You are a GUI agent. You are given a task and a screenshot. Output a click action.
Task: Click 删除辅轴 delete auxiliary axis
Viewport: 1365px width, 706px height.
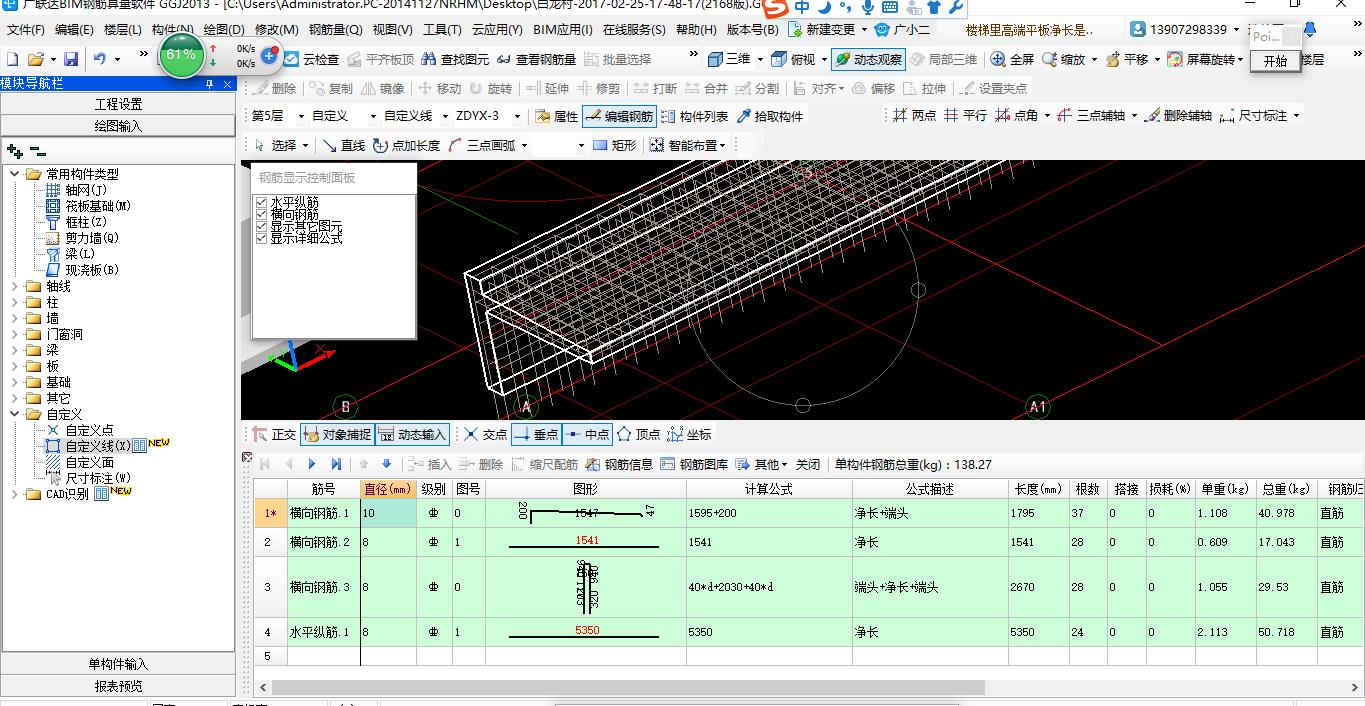[1178, 116]
